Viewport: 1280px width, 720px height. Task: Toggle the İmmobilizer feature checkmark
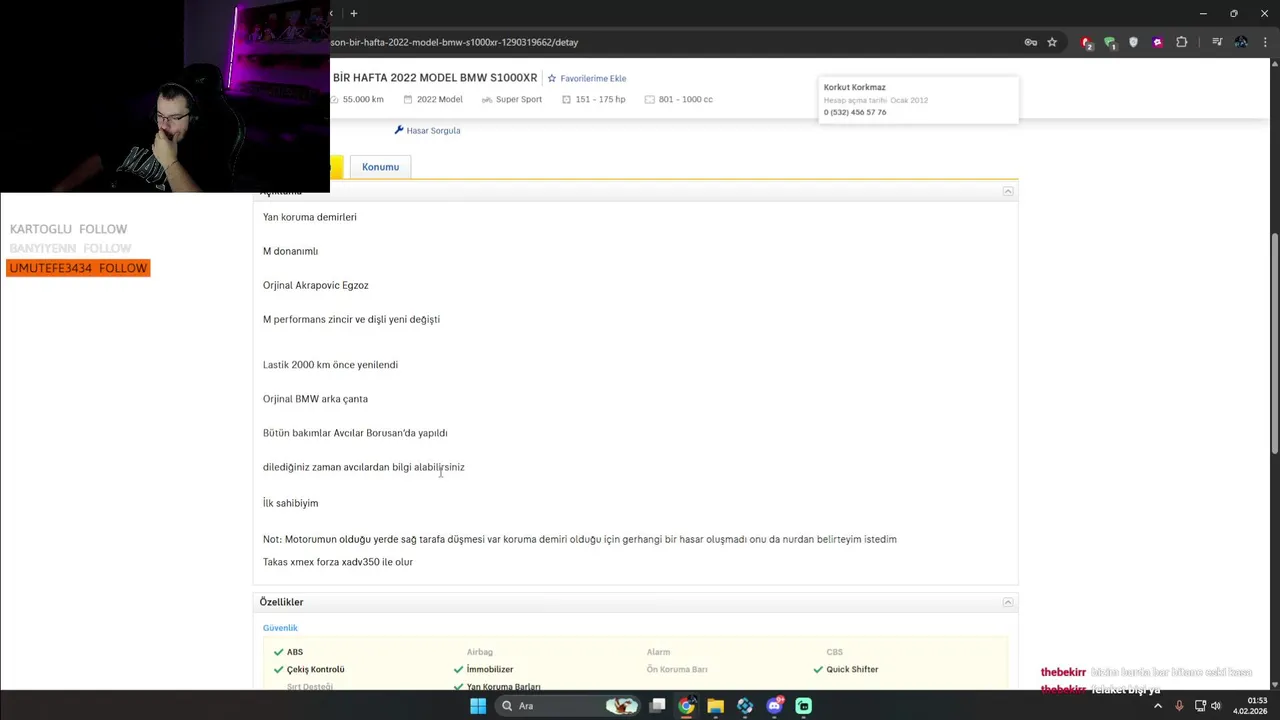[459, 670]
